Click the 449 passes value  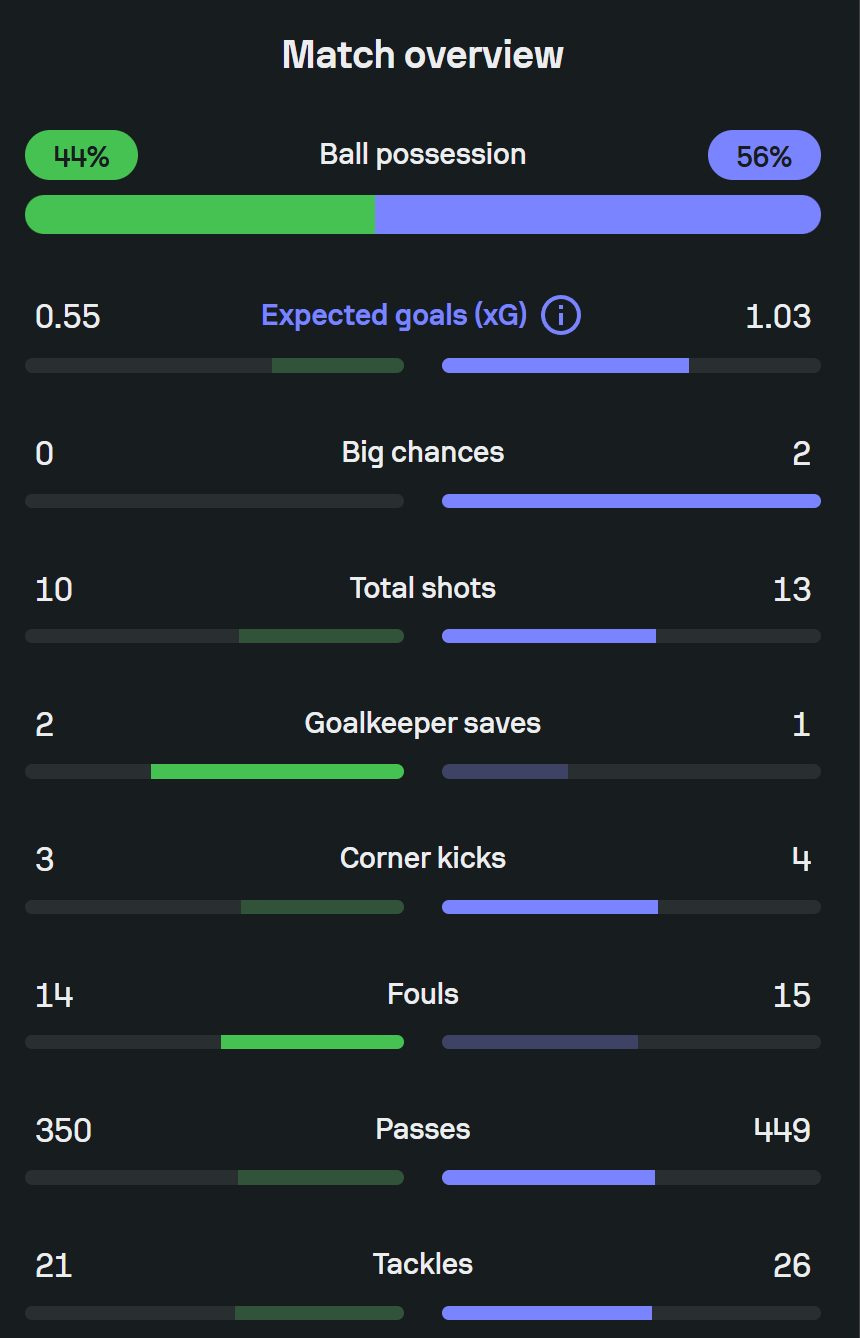coord(782,1130)
